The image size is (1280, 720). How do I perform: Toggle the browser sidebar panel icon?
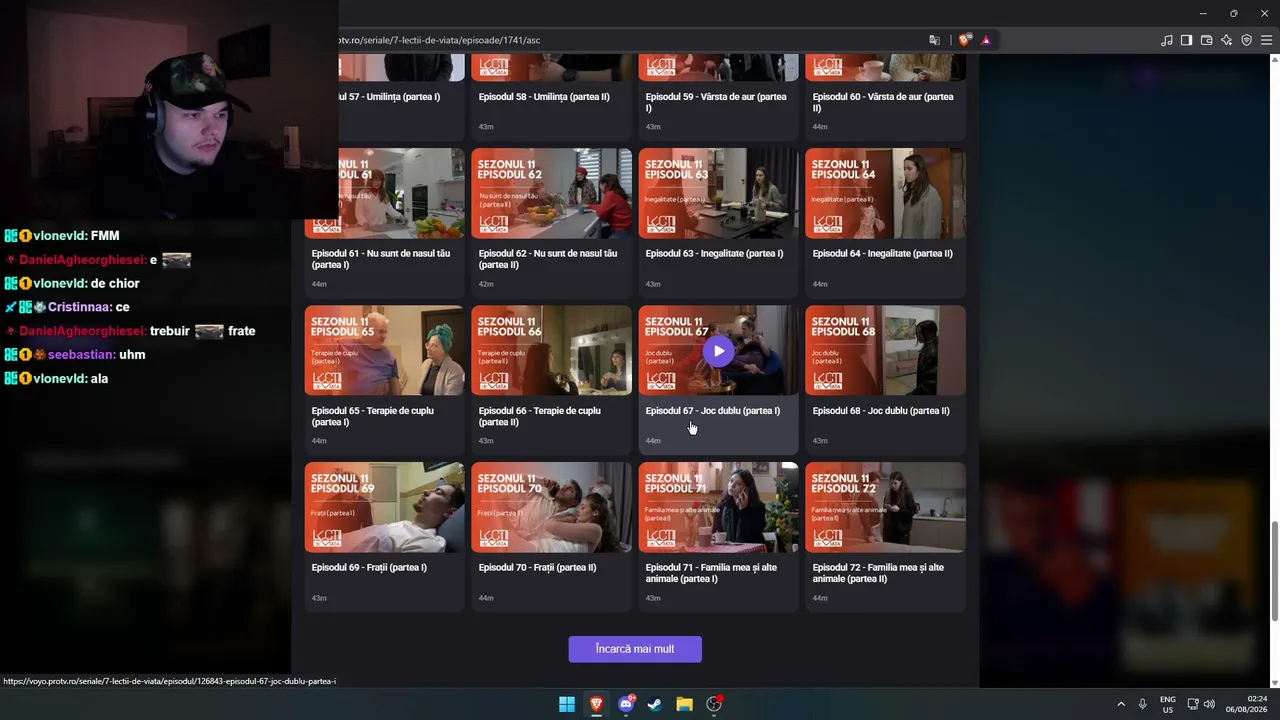[x=1186, y=40]
